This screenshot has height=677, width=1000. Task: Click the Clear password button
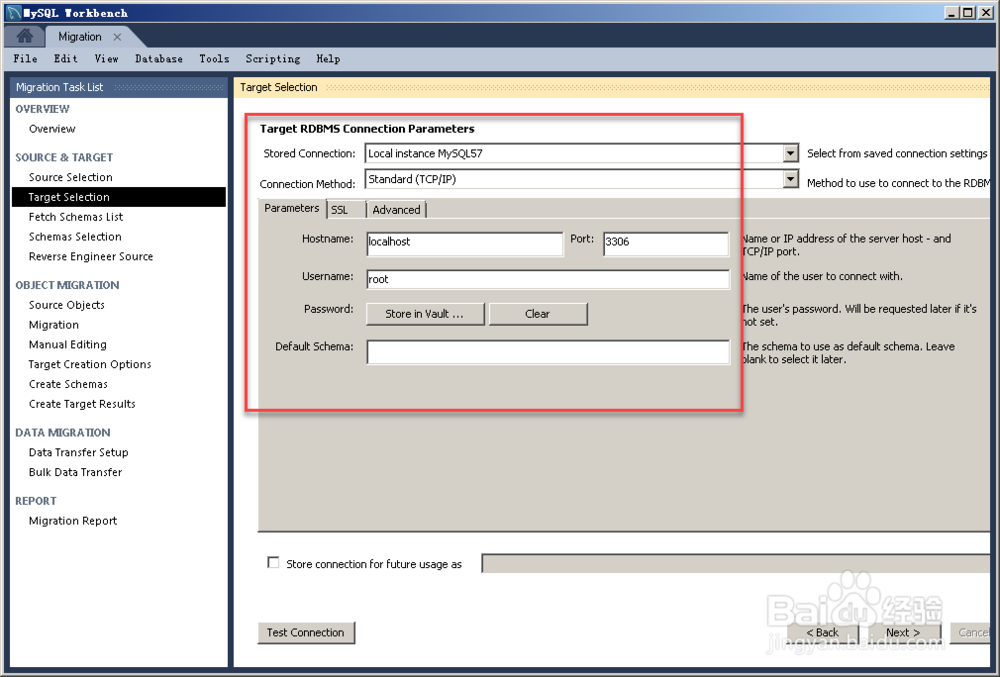(538, 314)
